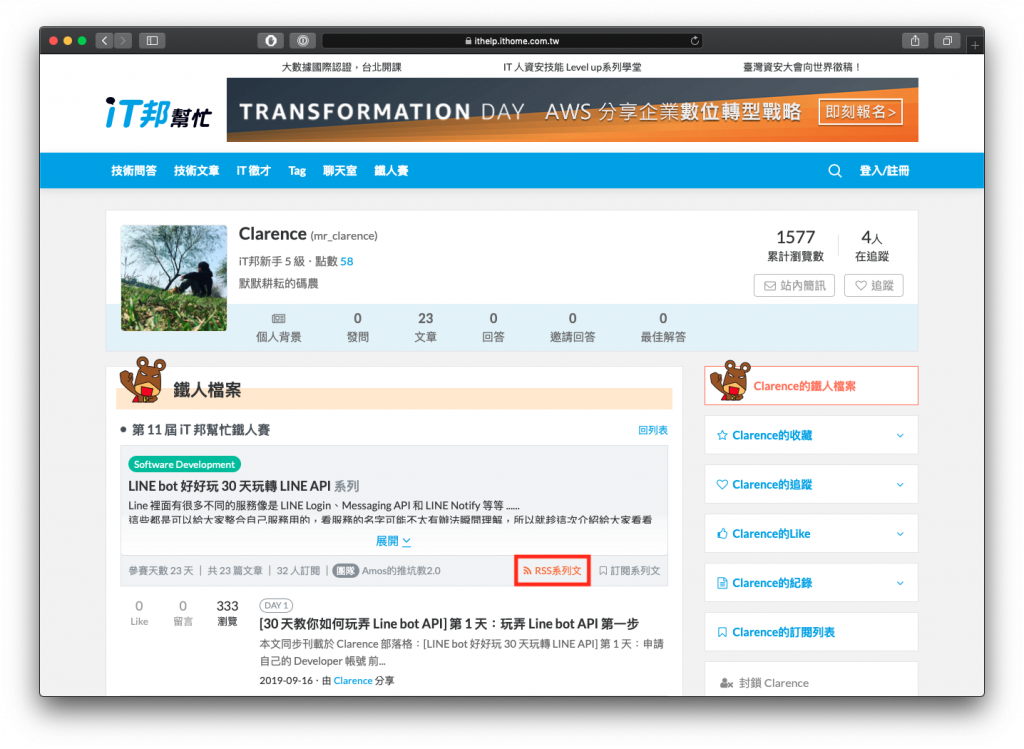The image size is (1024, 749).
Task: Expand the Clarence的Like chevron
Action: [900, 534]
